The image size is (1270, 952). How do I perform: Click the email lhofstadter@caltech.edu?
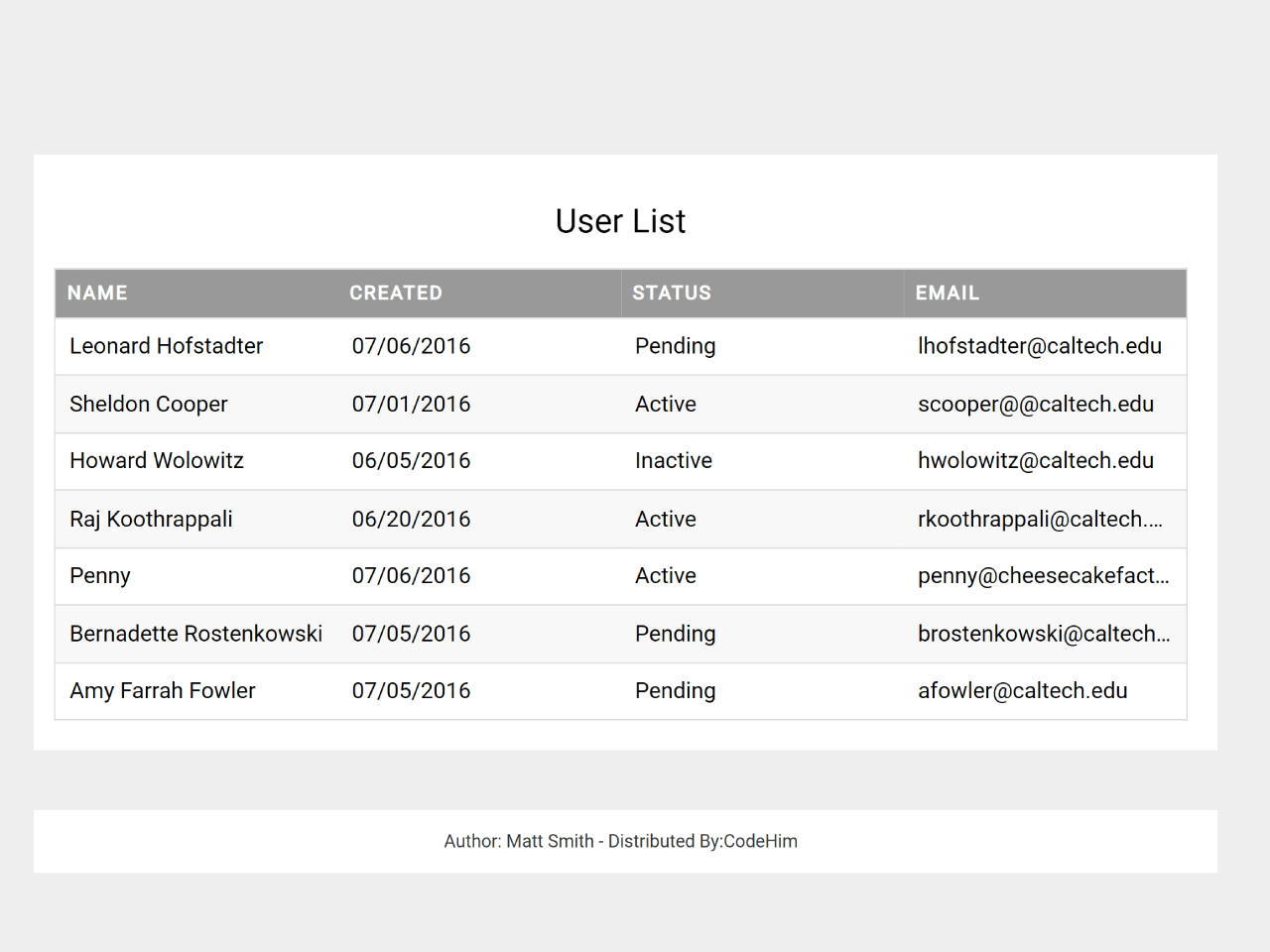[1040, 346]
